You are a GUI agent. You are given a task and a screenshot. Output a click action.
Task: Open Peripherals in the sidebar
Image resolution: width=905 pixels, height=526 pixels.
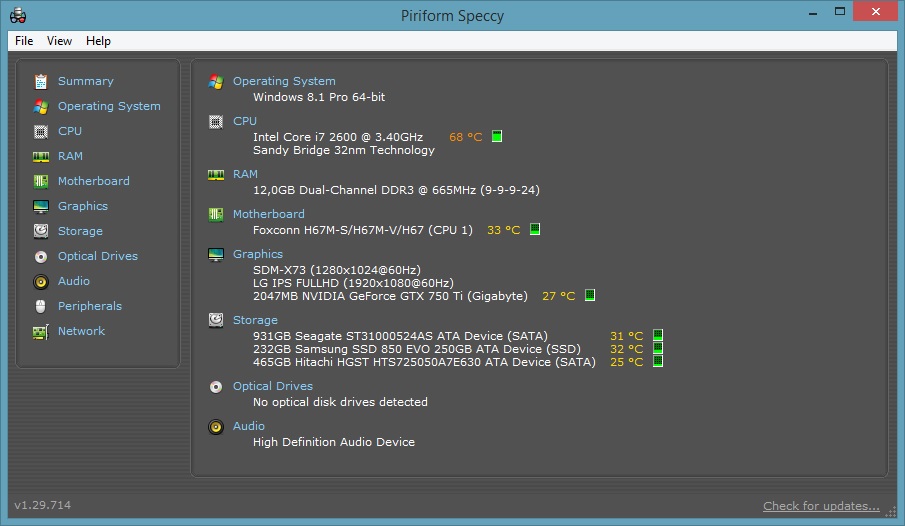point(89,306)
